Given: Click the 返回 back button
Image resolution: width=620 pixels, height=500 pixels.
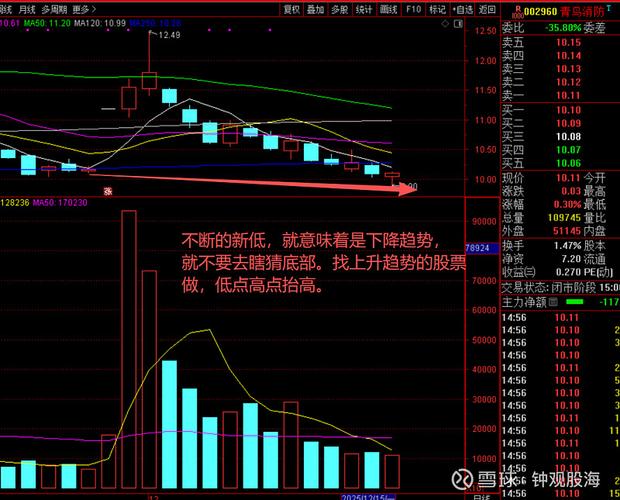Looking at the screenshot, I should tap(487, 9).
